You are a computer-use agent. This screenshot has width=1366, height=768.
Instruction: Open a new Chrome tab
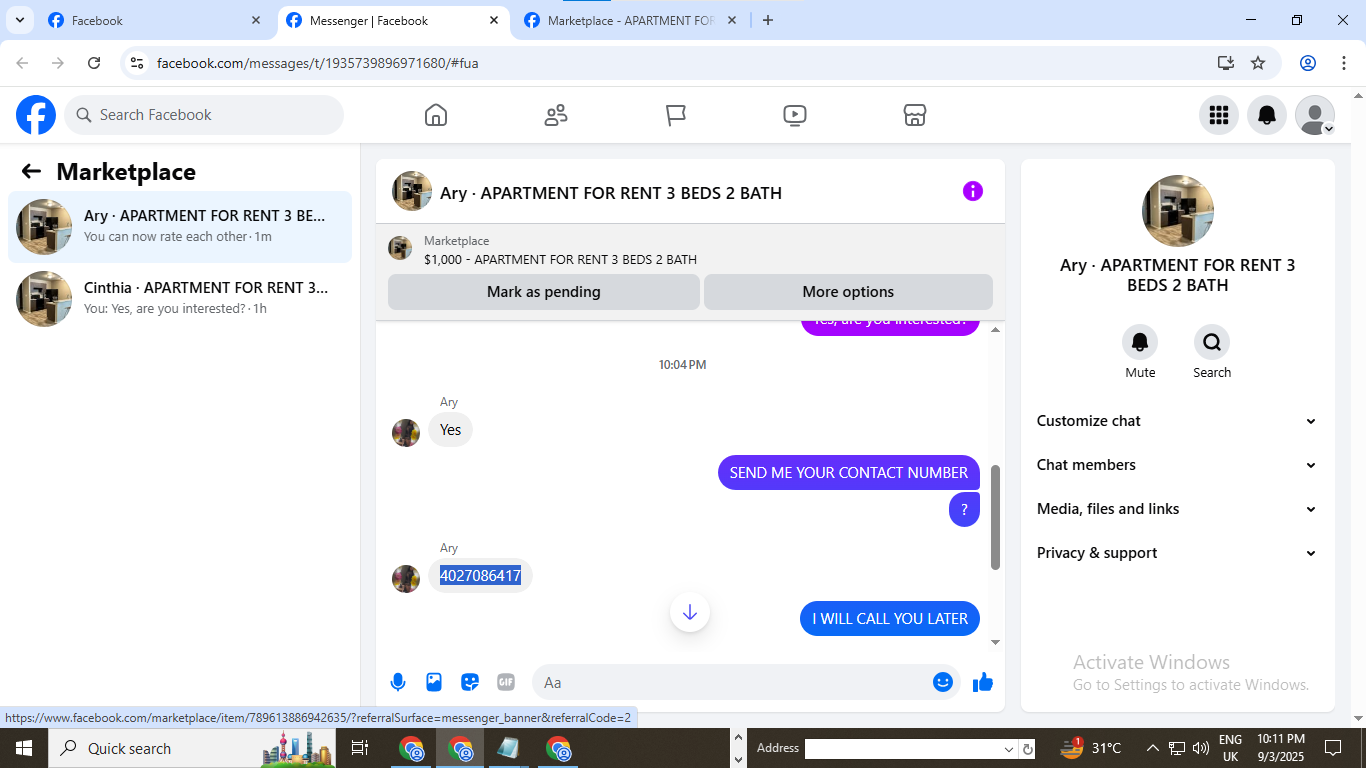(768, 20)
